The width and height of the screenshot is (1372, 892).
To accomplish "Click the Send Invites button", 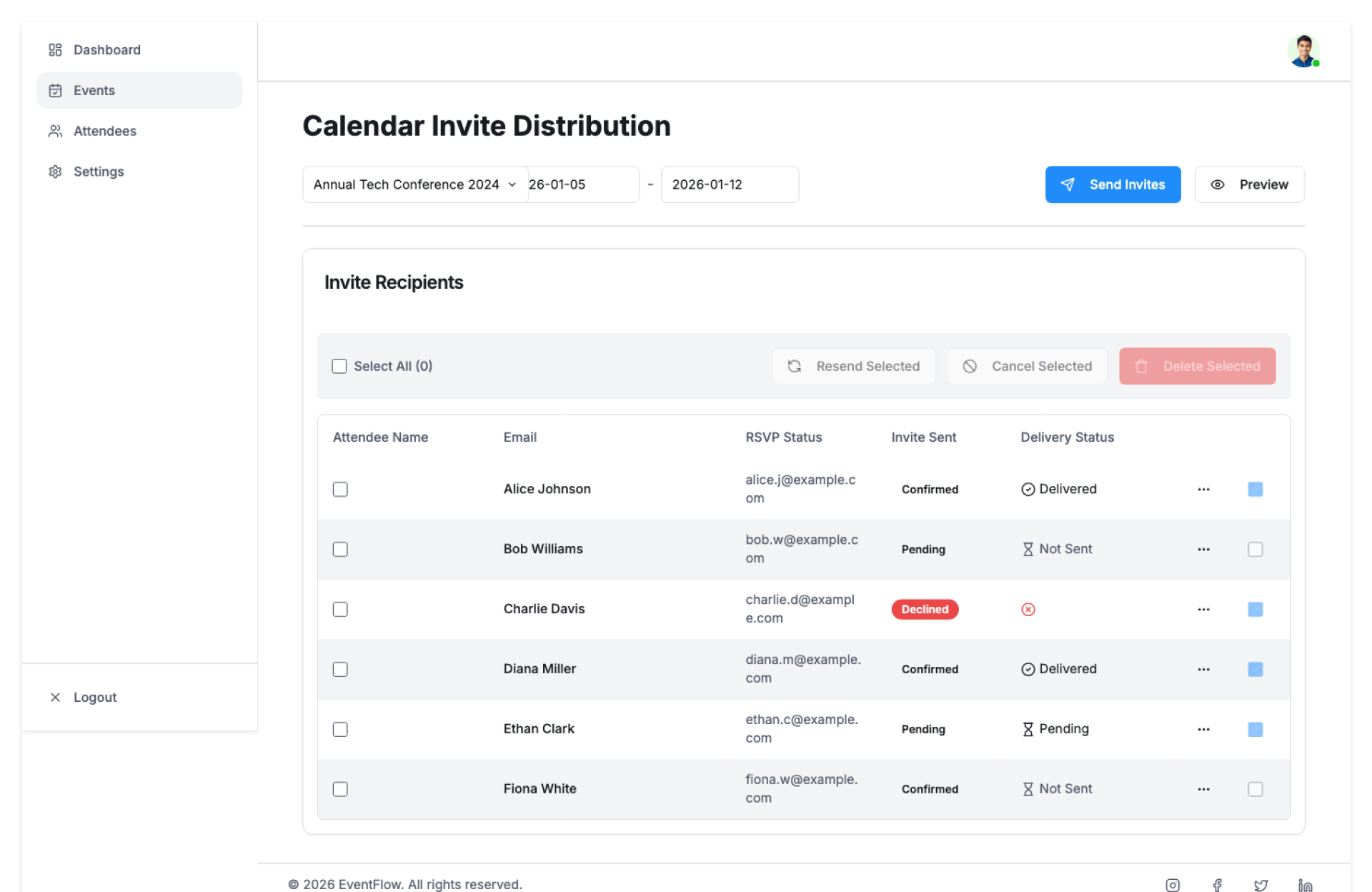I will coord(1113,184).
